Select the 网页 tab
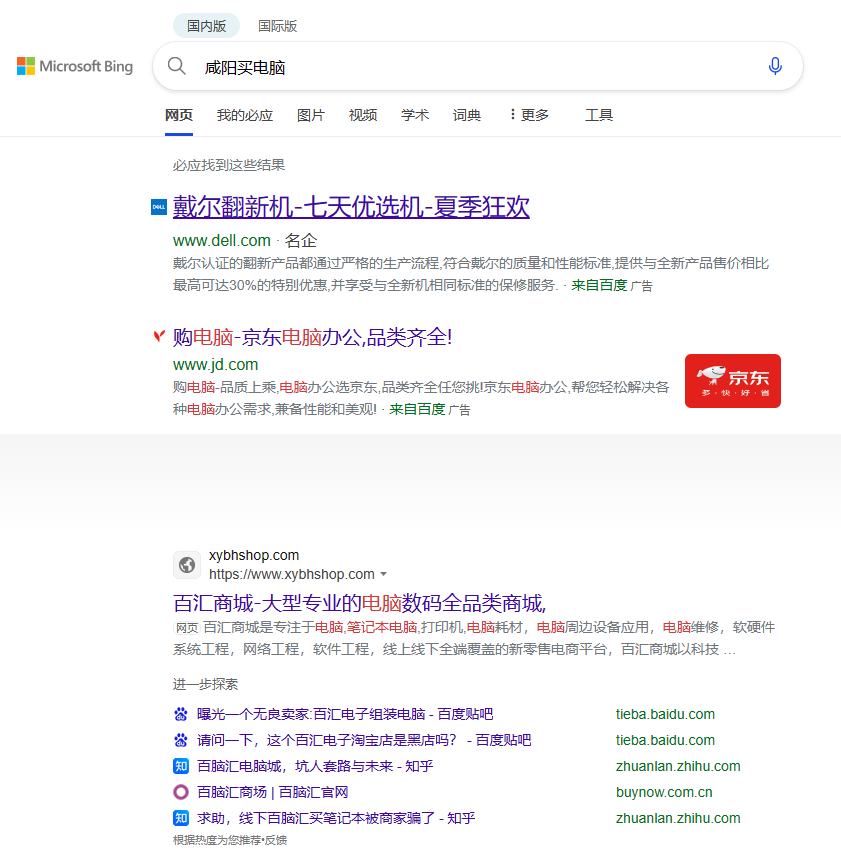 point(179,115)
